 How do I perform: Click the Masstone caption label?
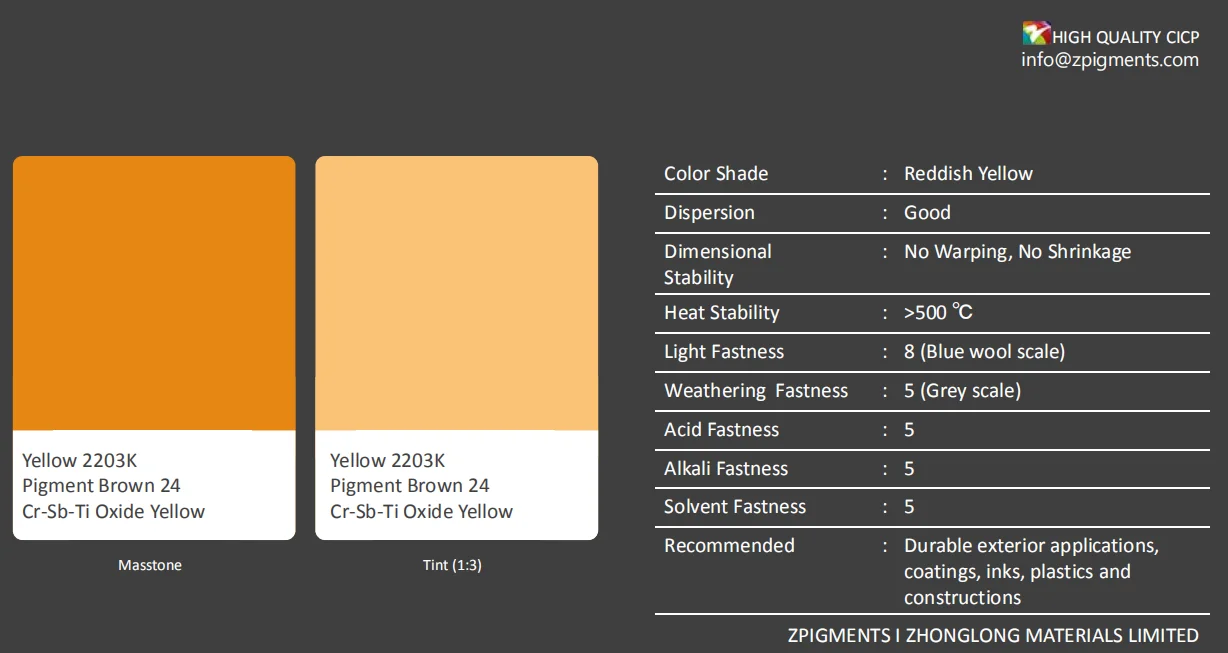[150, 565]
